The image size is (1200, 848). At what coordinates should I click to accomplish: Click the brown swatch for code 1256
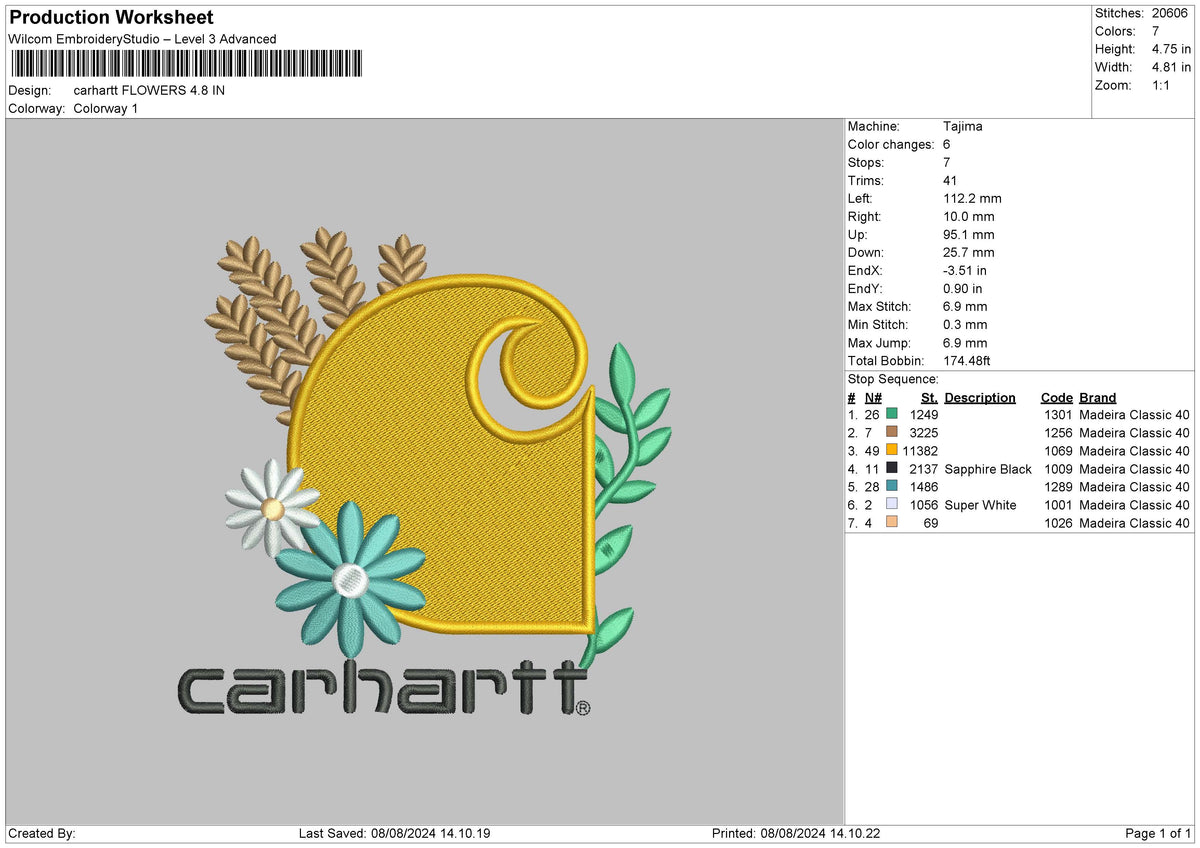coord(892,432)
